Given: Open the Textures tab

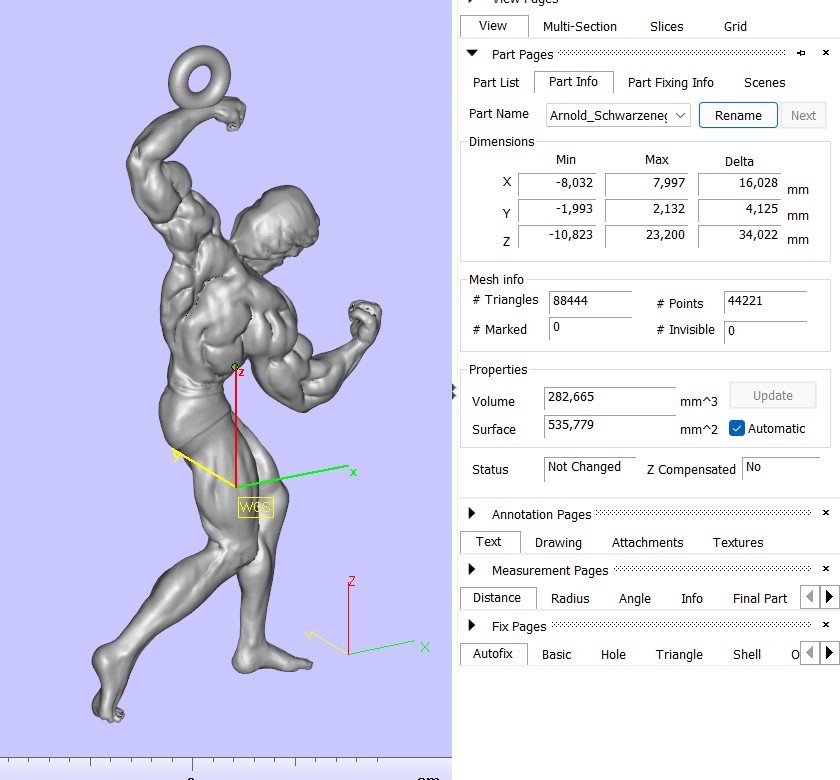Looking at the screenshot, I should [738, 543].
